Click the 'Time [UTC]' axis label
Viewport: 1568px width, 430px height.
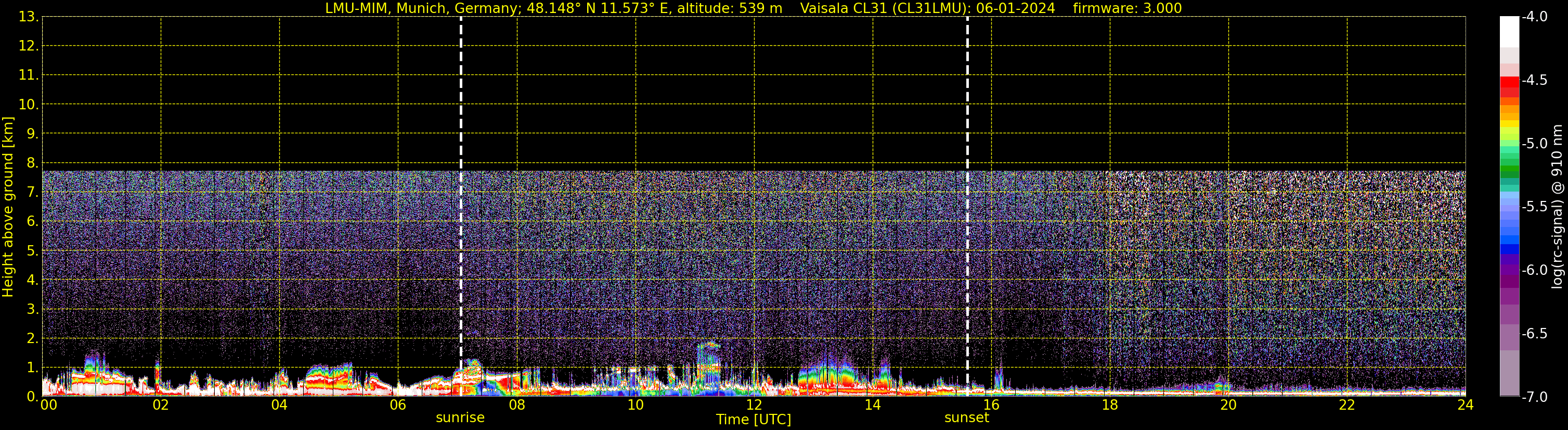[754, 420]
